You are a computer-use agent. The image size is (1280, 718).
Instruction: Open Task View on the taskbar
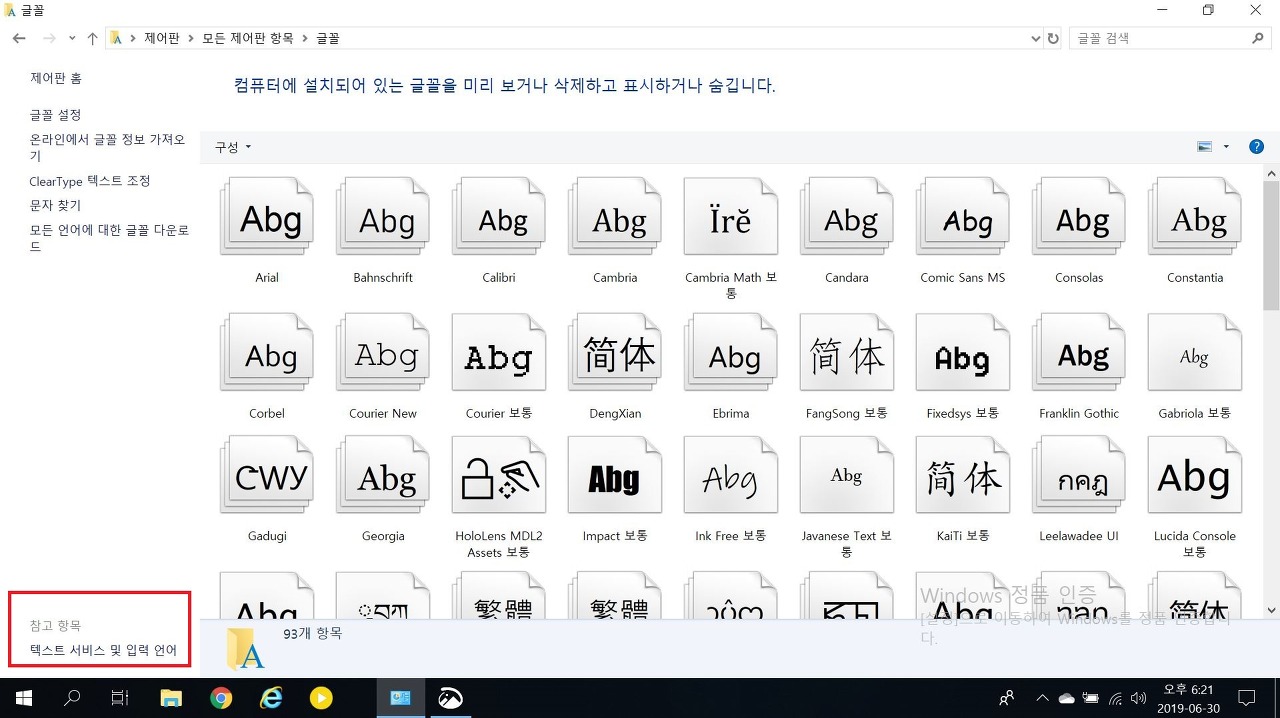point(120,698)
